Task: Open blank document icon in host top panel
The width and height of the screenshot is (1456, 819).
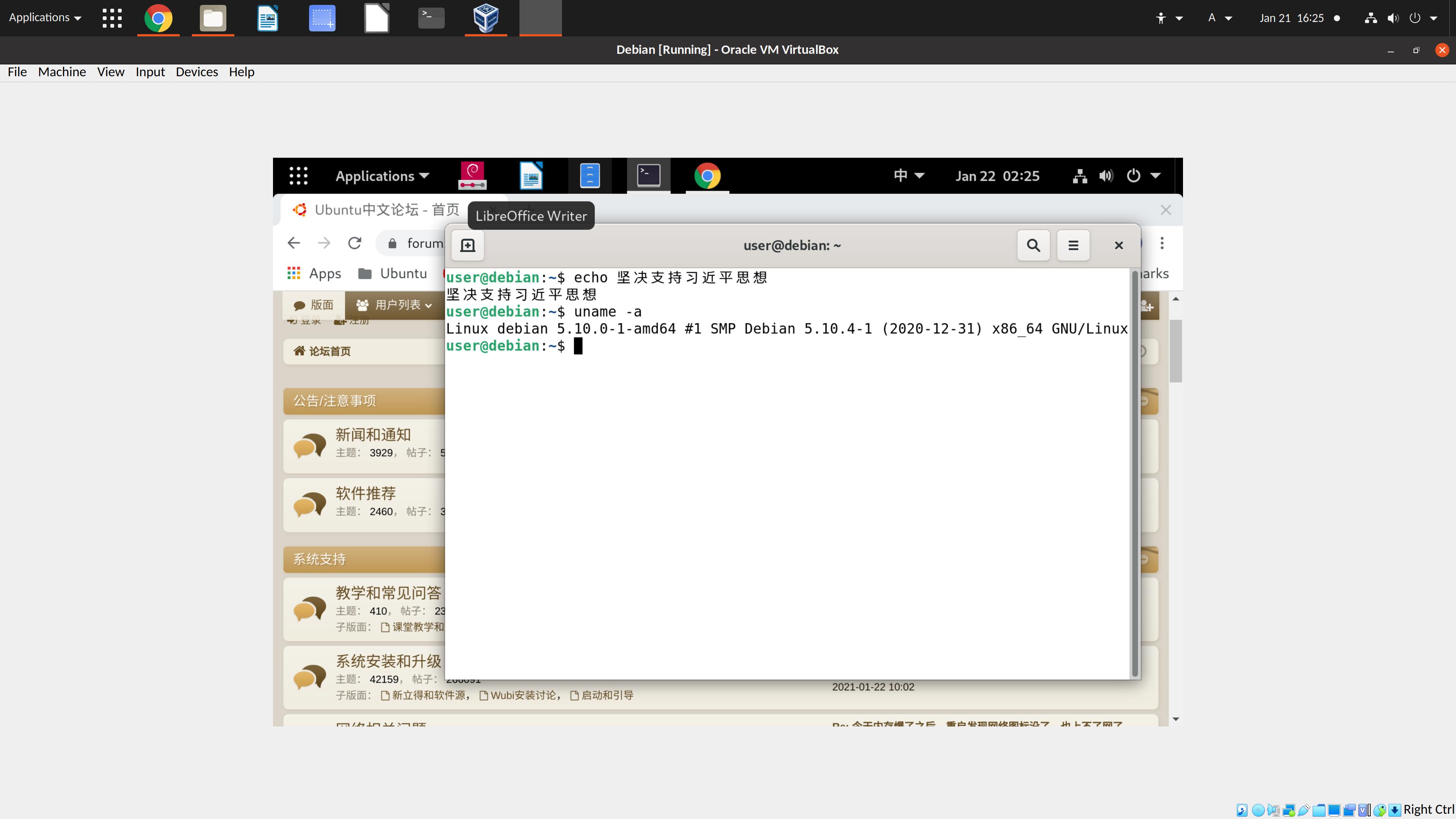Action: 377,18
